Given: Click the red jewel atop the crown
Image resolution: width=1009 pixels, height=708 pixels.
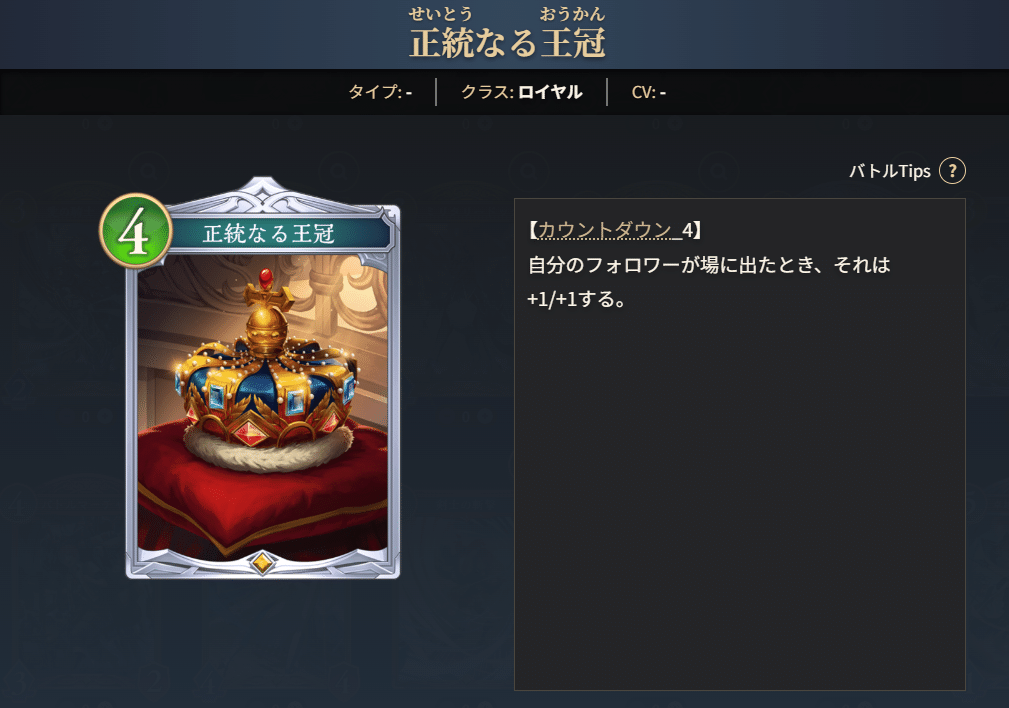Looking at the screenshot, I should 265,278.
